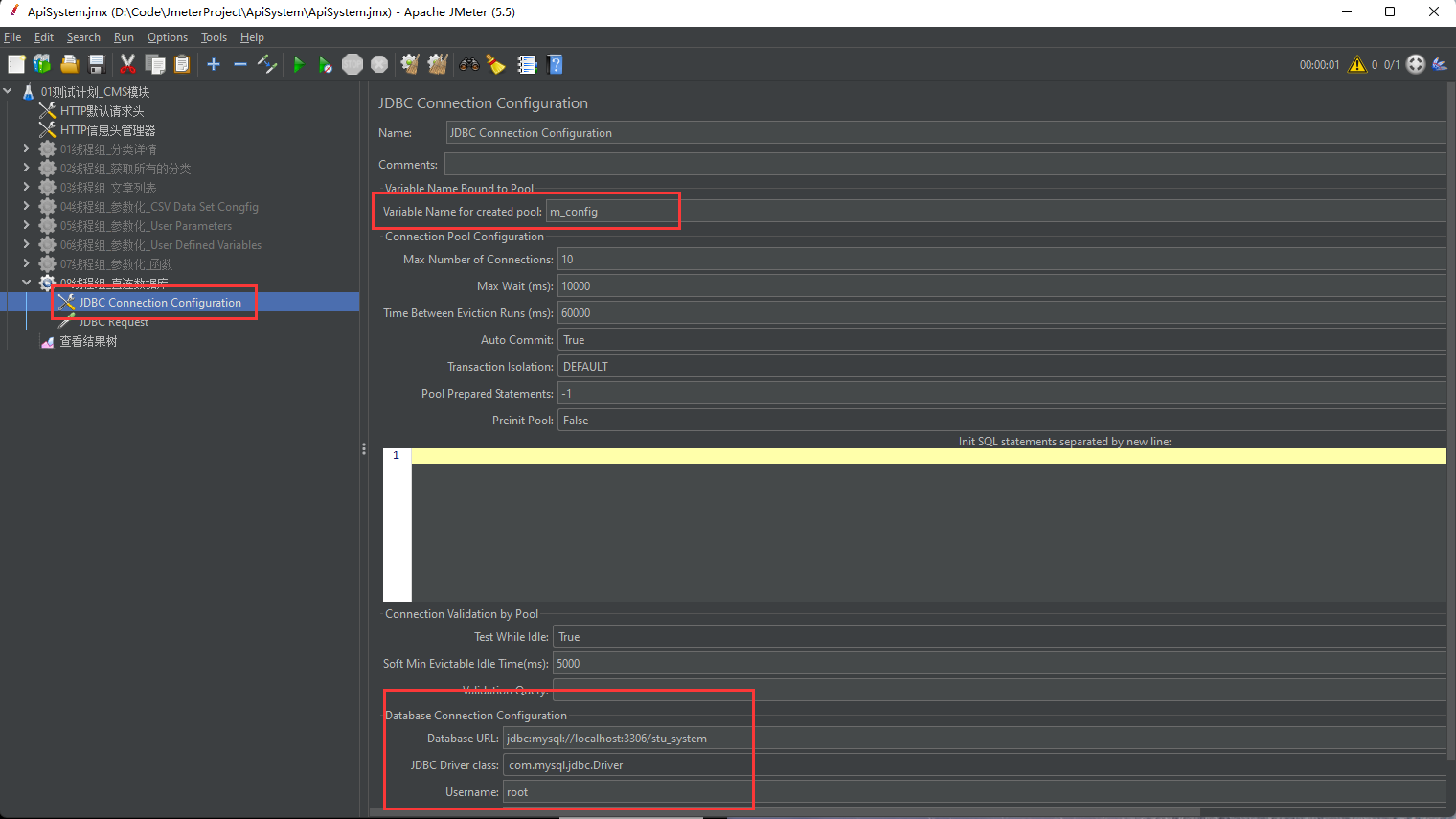Select the JDBC Request tree element
Viewport: 1456px width, 819px height.
pyautogui.click(x=113, y=322)
